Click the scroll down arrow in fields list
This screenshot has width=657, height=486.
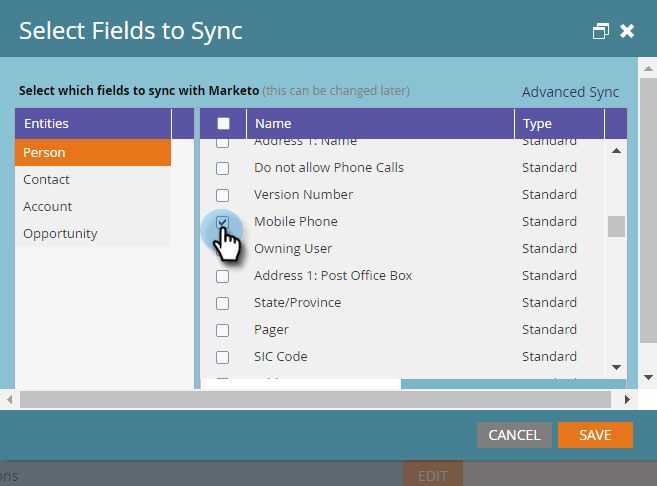click(x=616, y=367)
